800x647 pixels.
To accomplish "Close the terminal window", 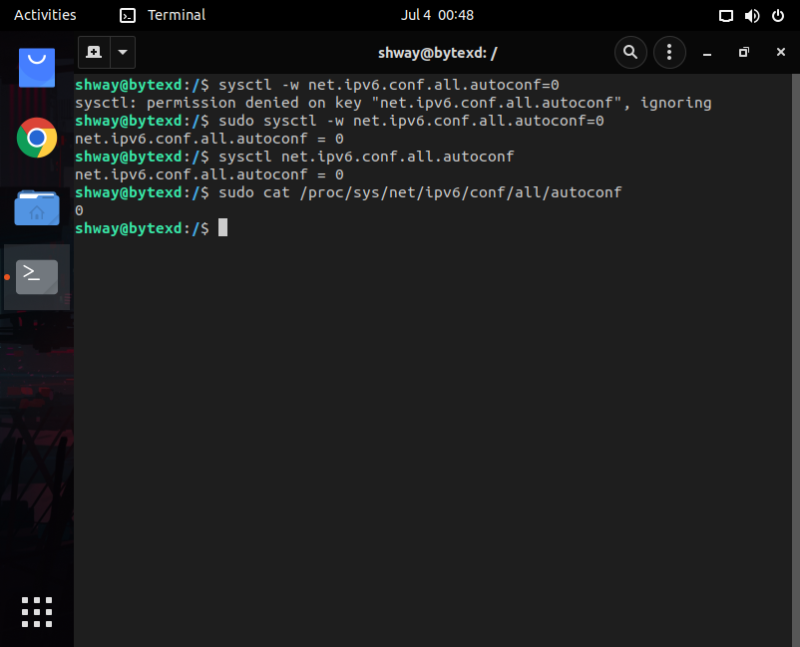I will (779, 52).
